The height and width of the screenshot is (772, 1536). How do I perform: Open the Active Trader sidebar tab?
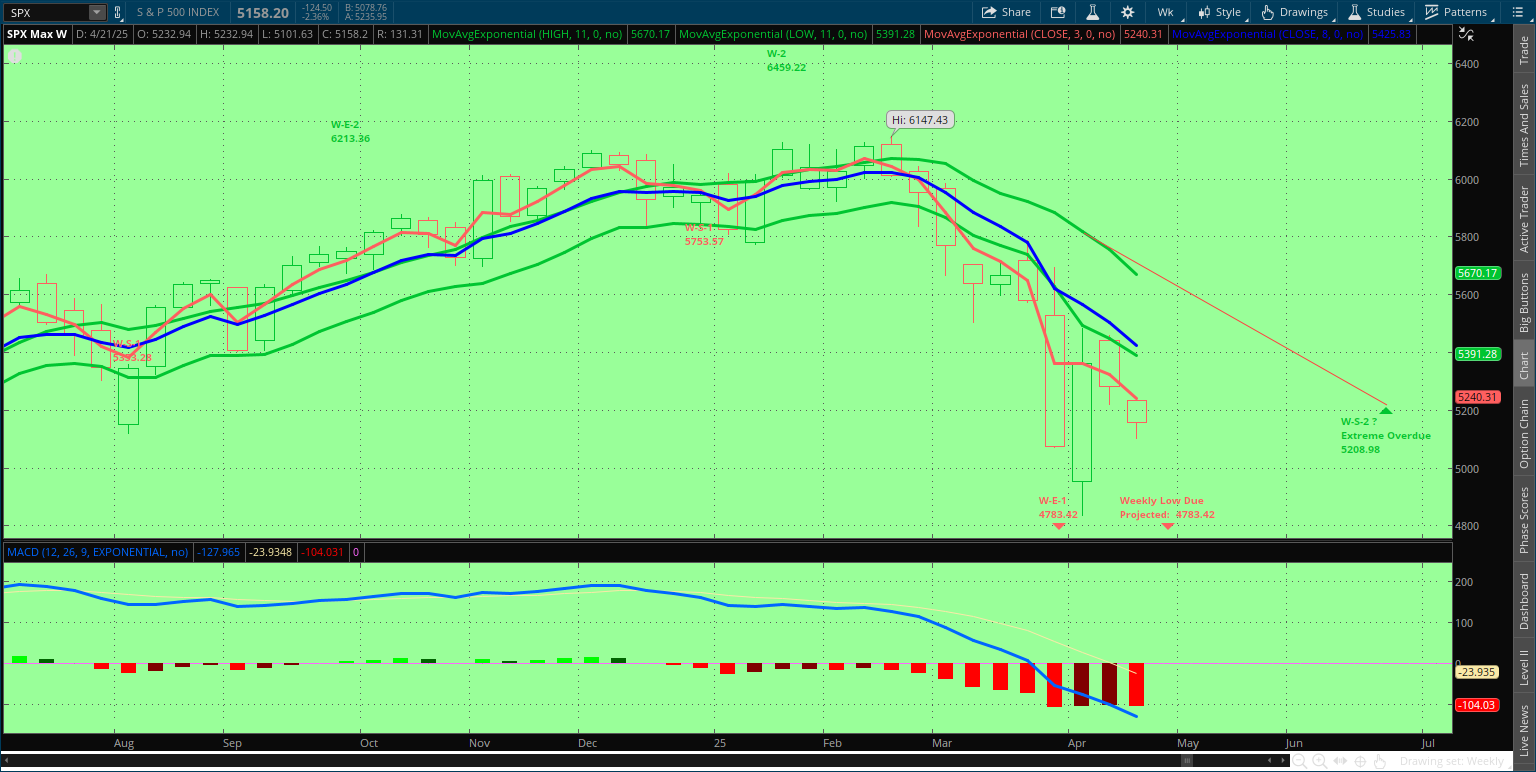(1524, 218)
